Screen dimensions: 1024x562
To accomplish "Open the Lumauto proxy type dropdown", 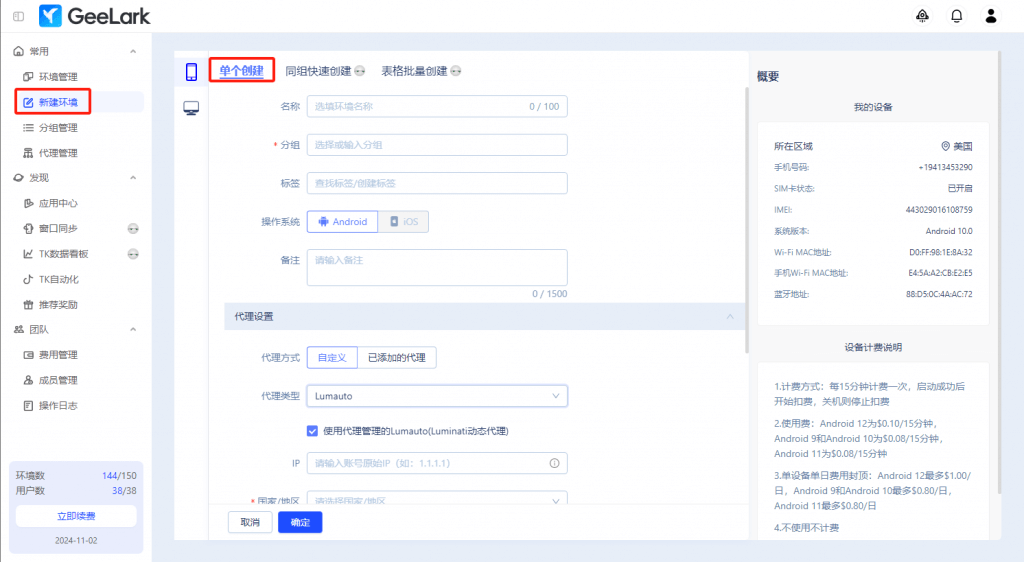I will click(437, 397).
